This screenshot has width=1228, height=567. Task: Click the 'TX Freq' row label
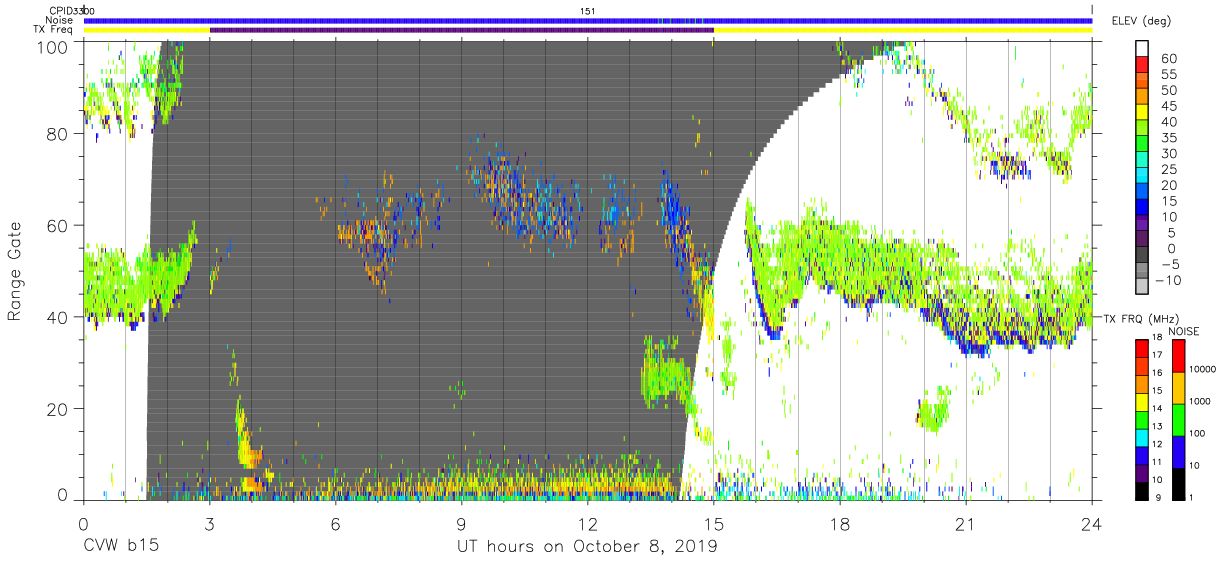[55, 30]
